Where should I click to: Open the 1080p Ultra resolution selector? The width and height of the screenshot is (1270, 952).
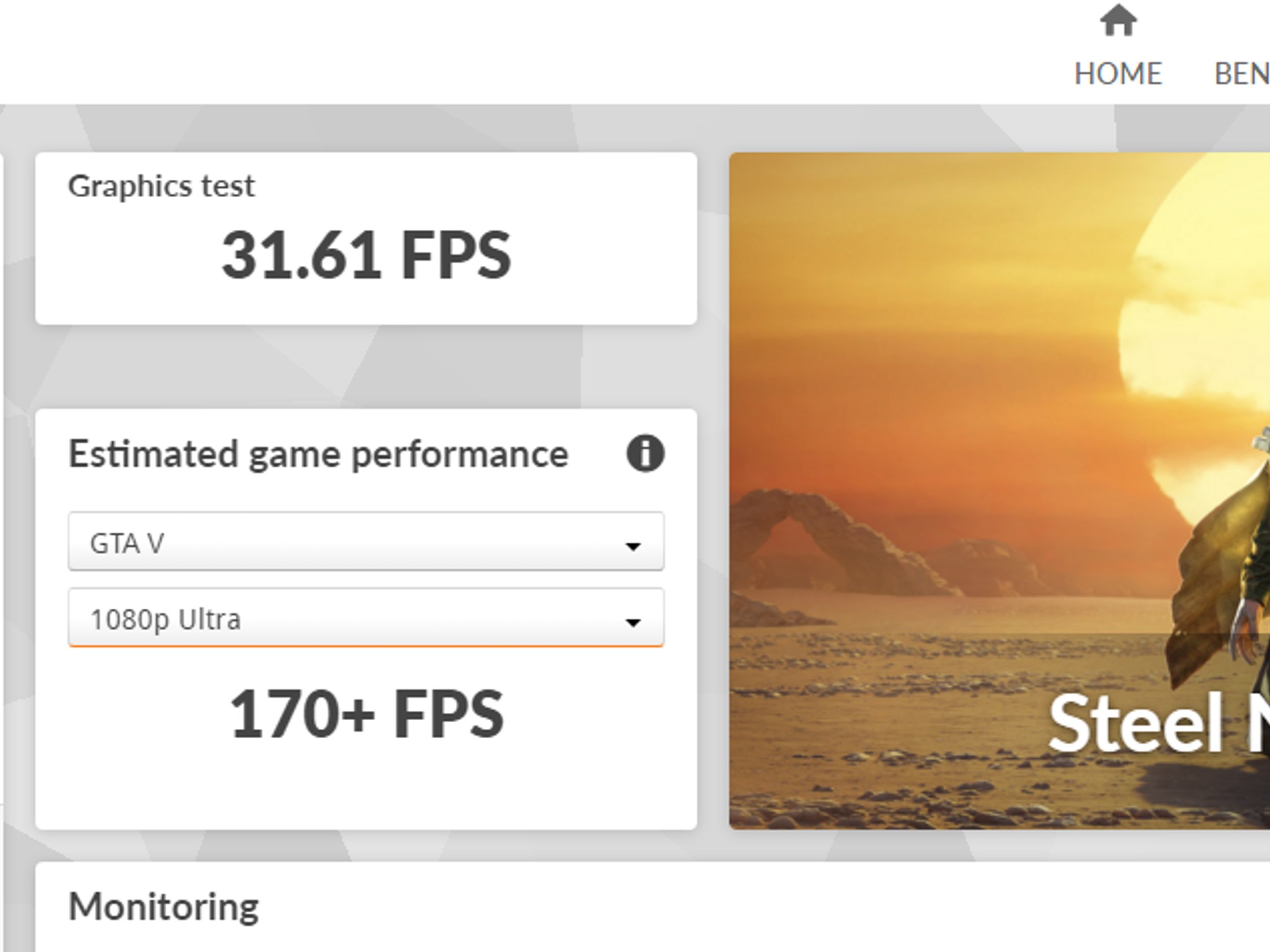pos(366,618)
